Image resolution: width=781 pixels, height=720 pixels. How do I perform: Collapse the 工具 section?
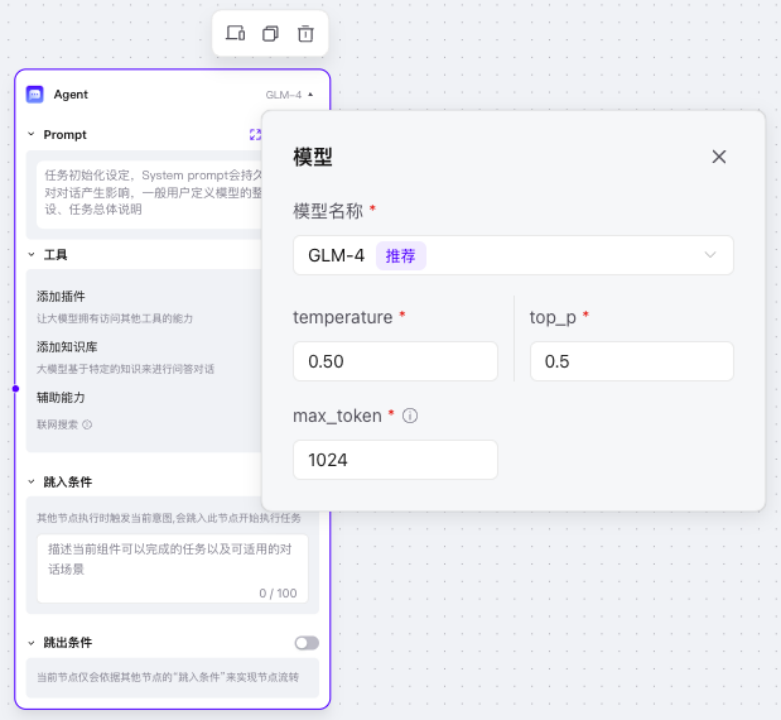click(x=31, y=254)
